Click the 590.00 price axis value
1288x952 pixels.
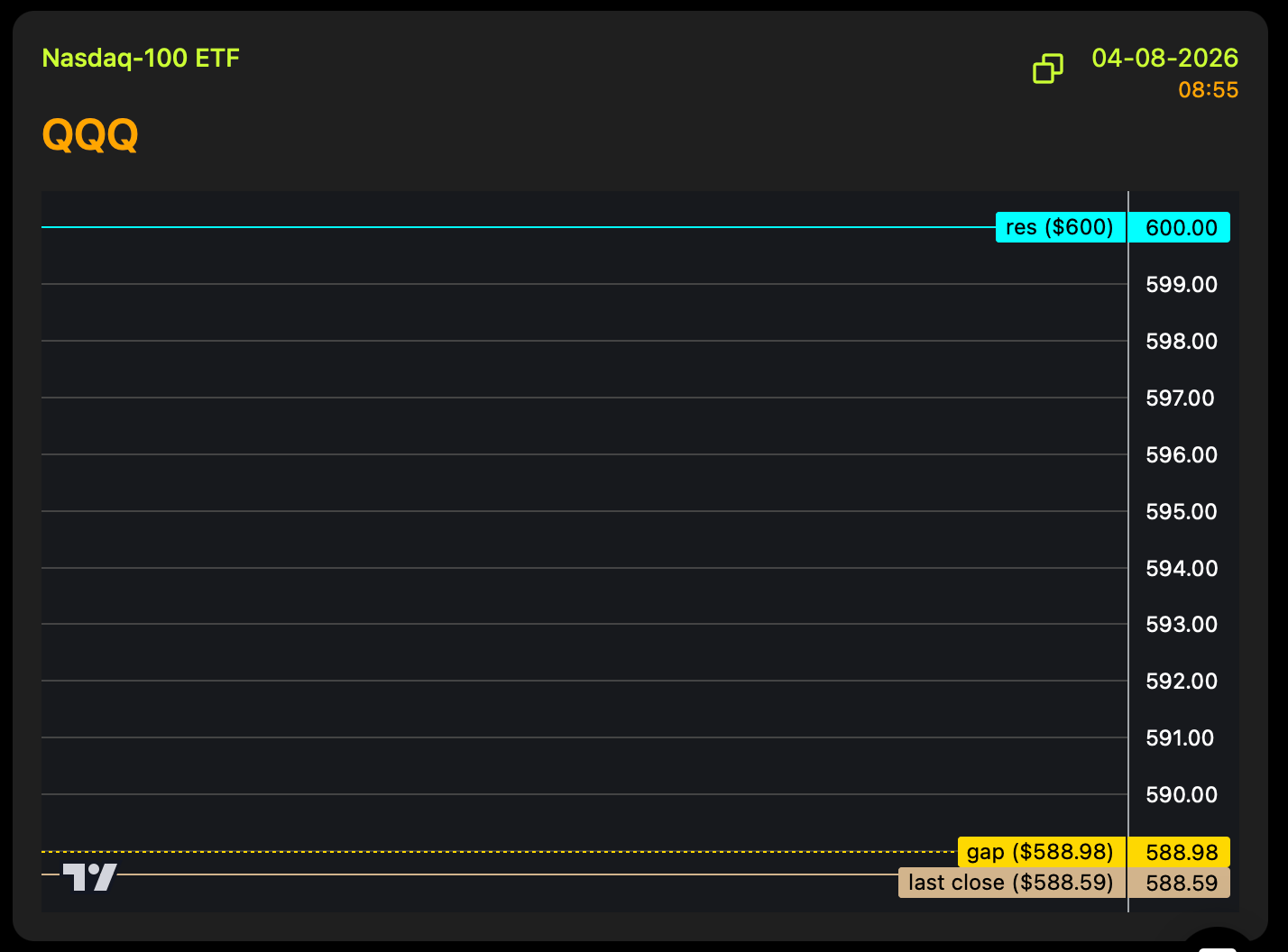tap(1182, 795)
